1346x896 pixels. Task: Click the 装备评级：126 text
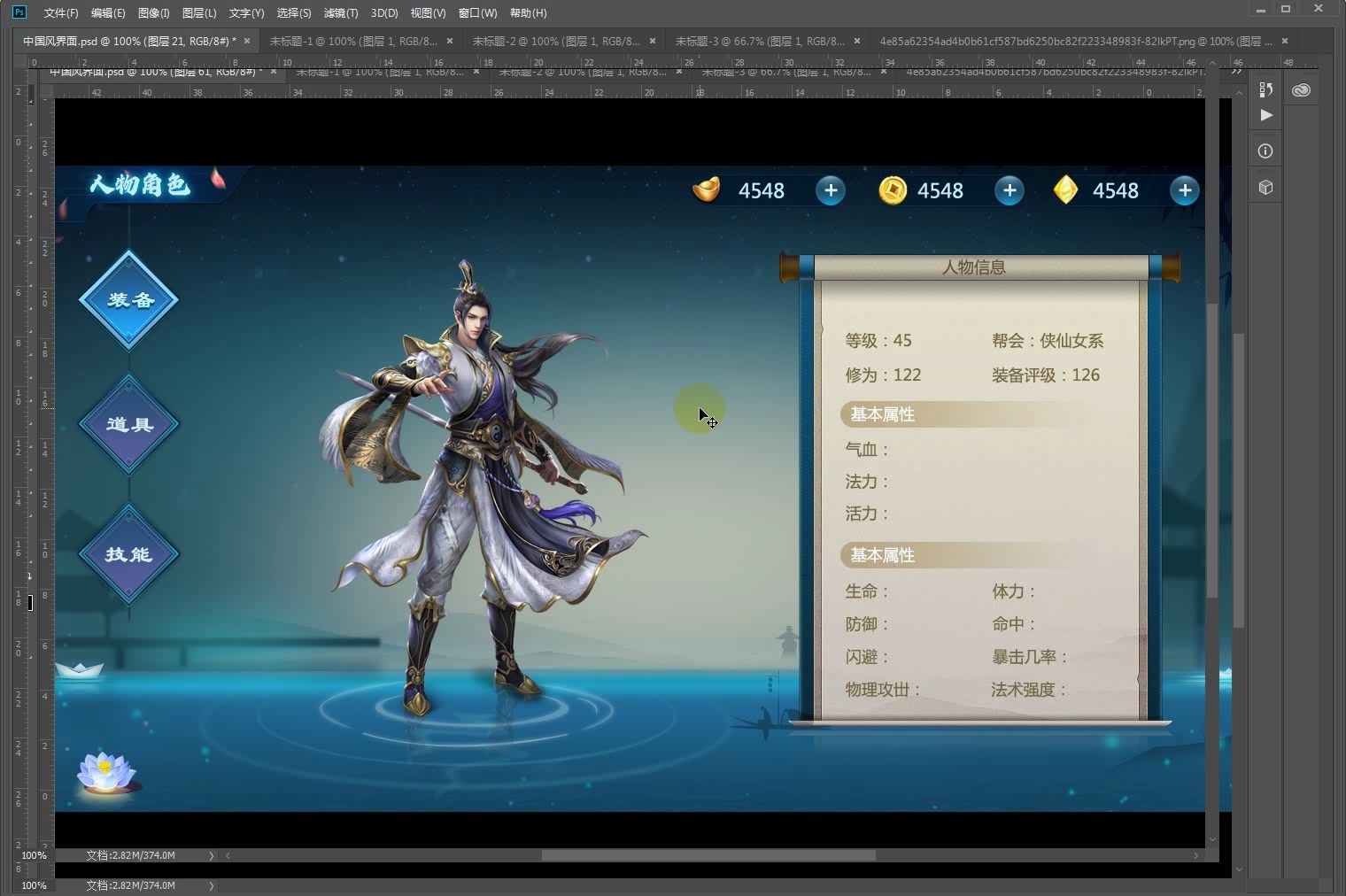pyautogui.click(x=1046, y=375)
